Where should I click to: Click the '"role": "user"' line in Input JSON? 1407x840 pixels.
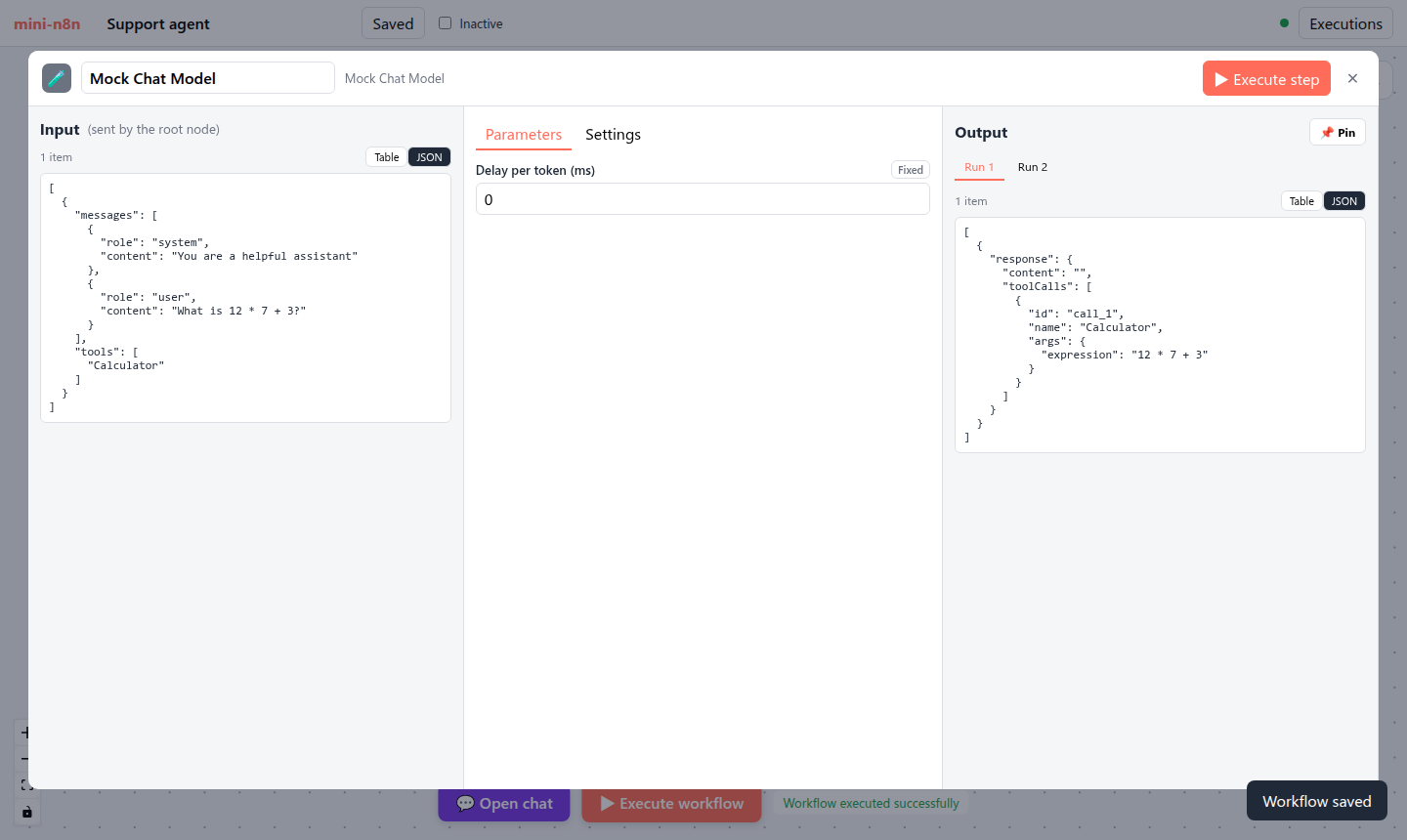(x=148, y=297)
